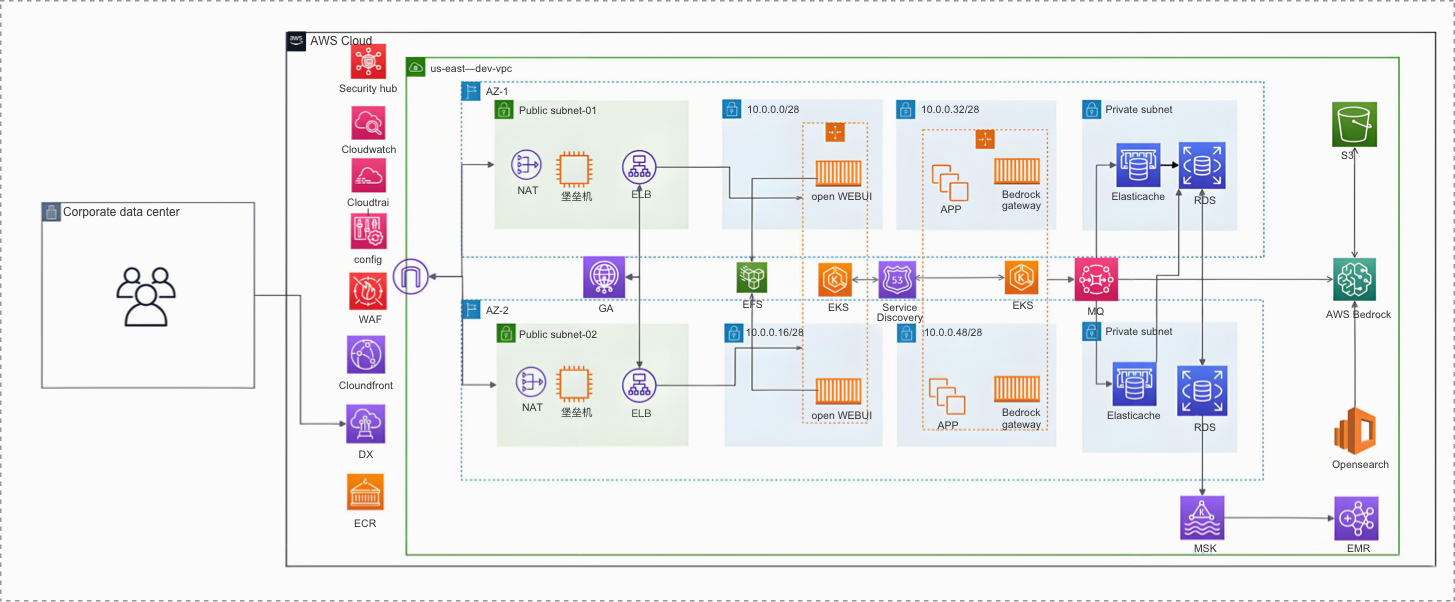Select the MSK streaming icon
The width and height of the screenshot is (1455, 602).
coord(1203,518)
